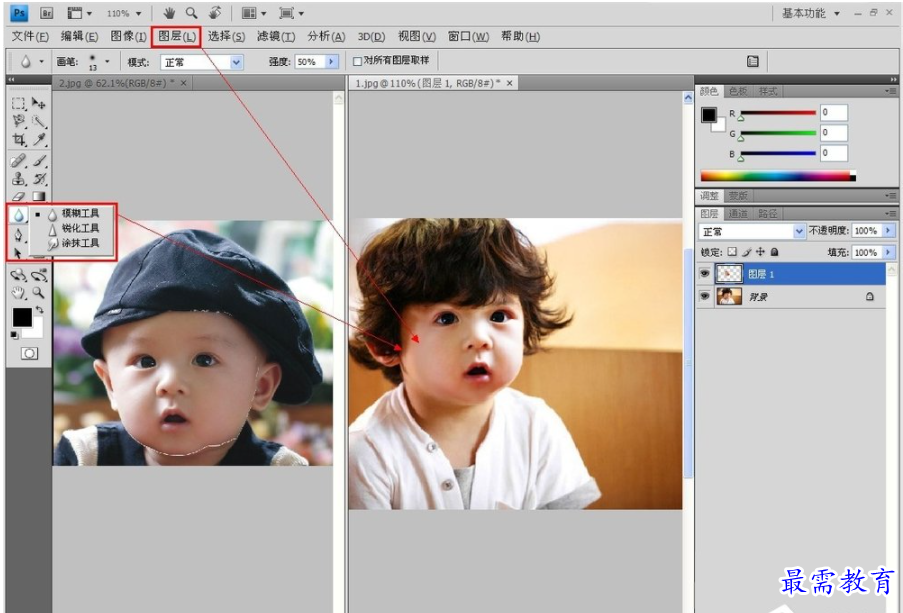Reset default foreground and background colors

(14, 335)
